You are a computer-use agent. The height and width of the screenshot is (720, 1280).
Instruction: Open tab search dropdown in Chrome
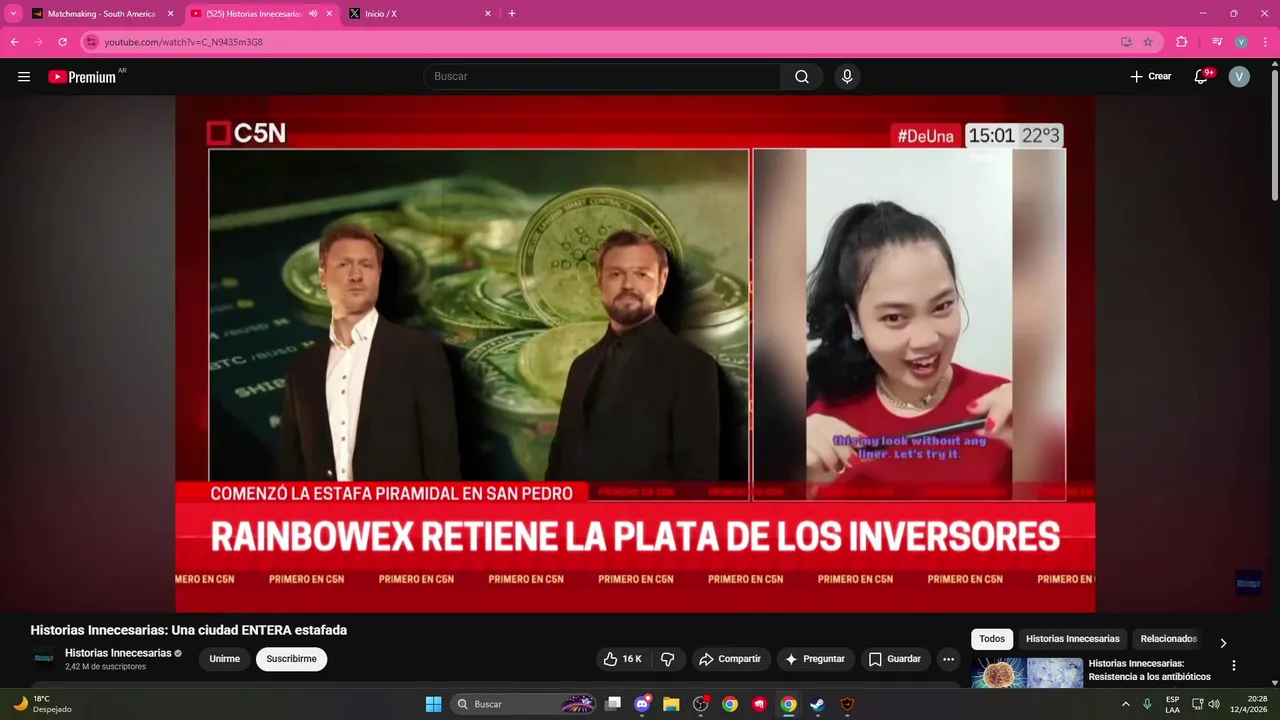click(14, 14)
